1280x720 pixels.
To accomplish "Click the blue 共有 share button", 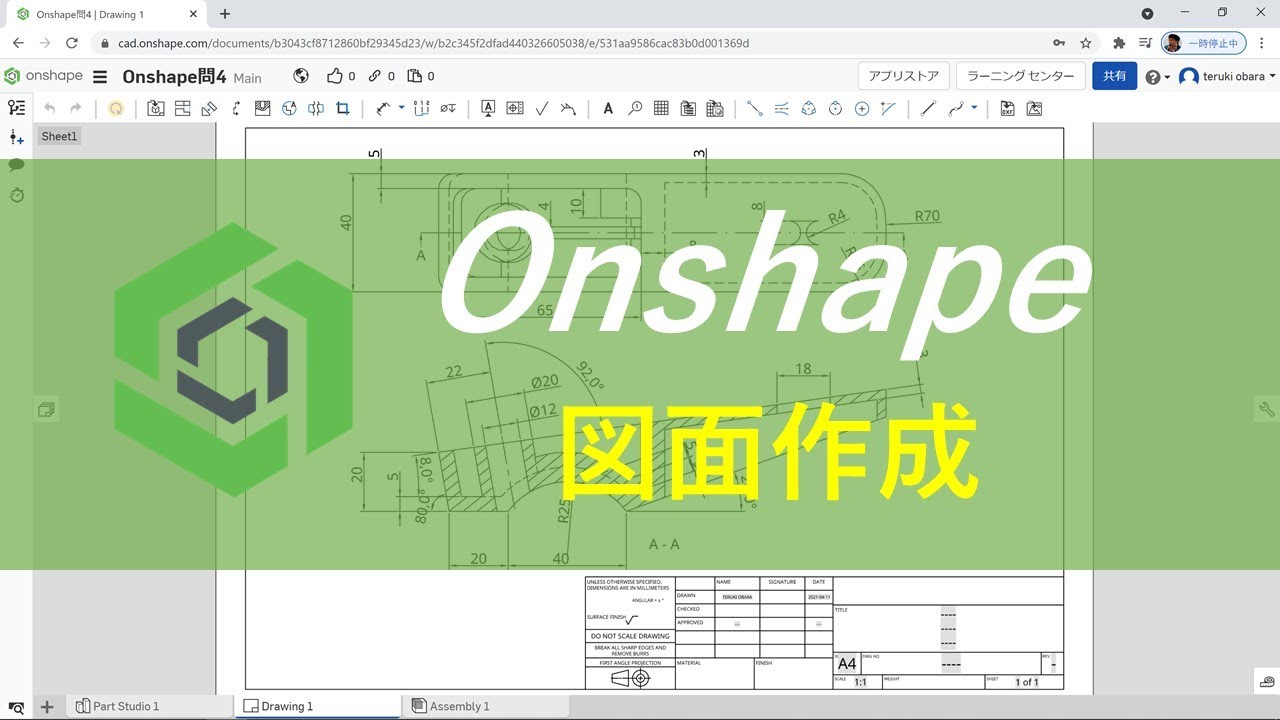I will (1114, 76).
